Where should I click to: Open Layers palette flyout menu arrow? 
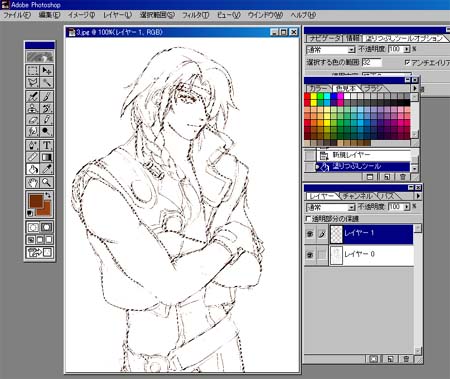pyautogui.click(x=418, y=196)
